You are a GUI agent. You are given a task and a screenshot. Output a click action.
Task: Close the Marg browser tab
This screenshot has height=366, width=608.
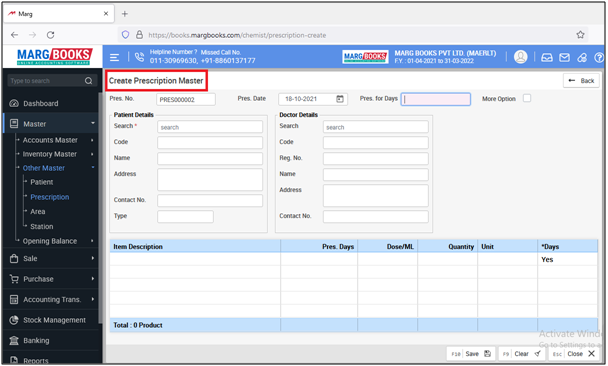pos(106,14)
